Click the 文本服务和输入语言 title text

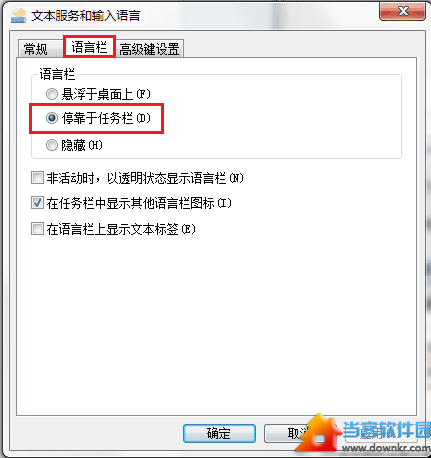coord(86,16)
